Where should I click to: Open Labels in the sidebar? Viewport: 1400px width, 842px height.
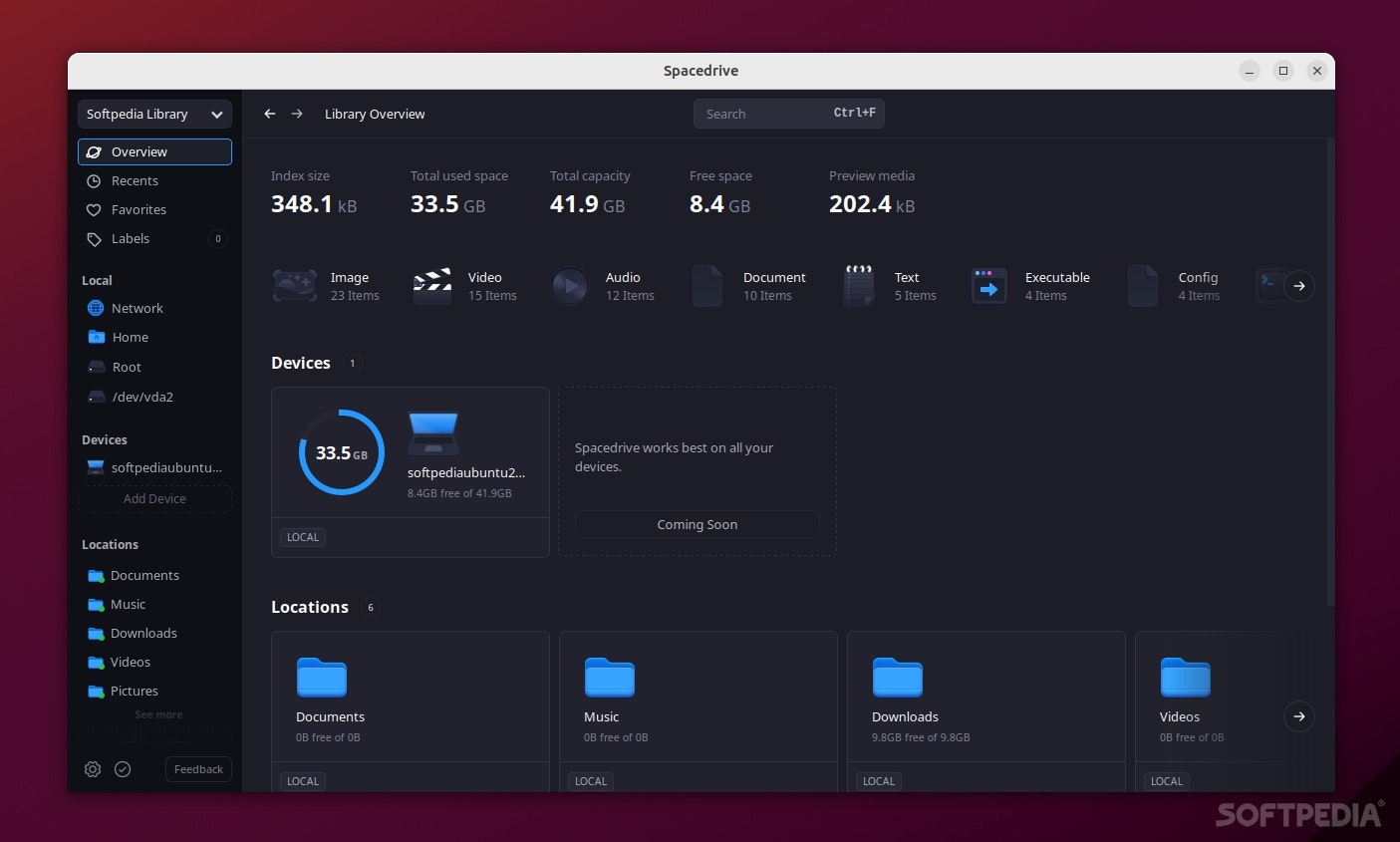click(154, 238)
